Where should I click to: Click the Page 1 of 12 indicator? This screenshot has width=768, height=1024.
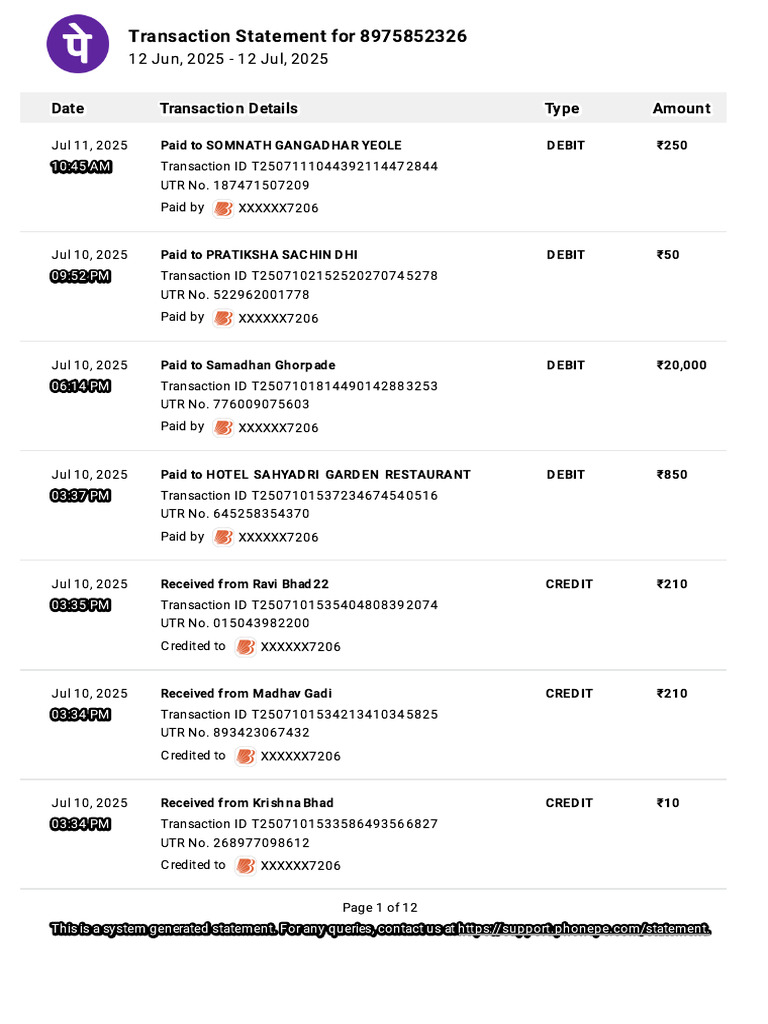(379, 908)
